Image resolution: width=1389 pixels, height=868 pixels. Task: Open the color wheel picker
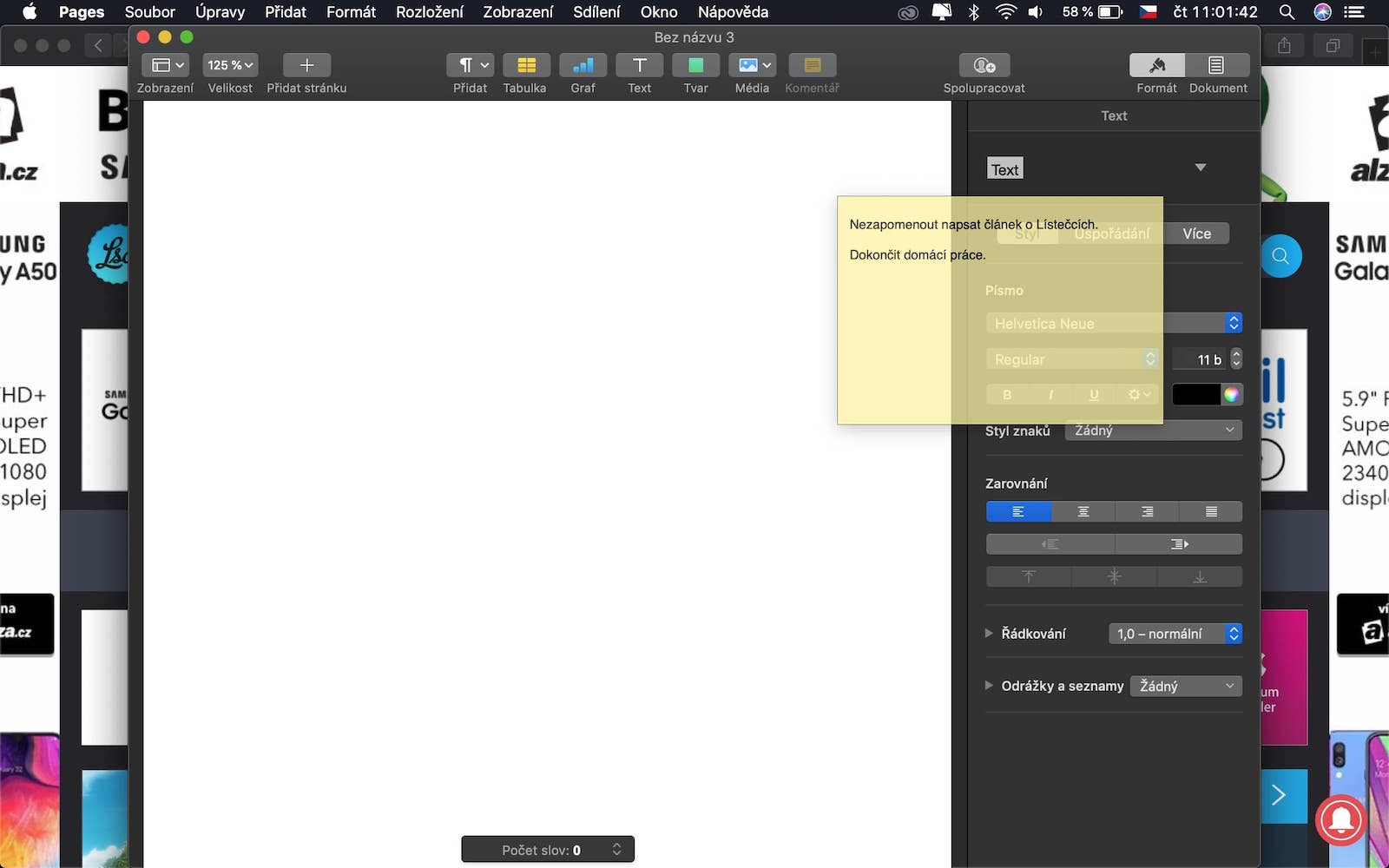[x=1231, y=395]
